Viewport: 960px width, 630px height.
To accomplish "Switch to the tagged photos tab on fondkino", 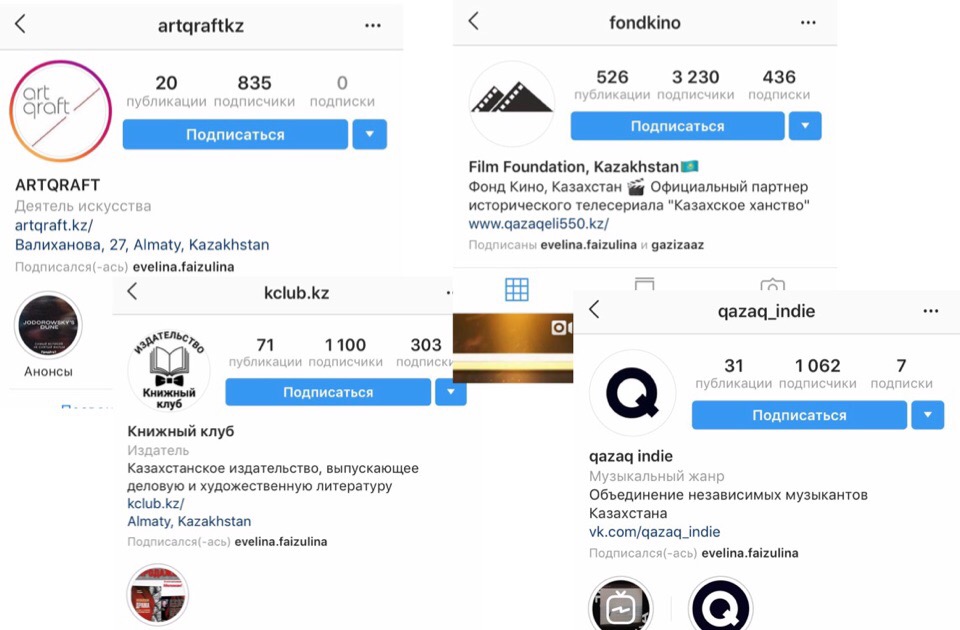I will click(x=773, y=285).
